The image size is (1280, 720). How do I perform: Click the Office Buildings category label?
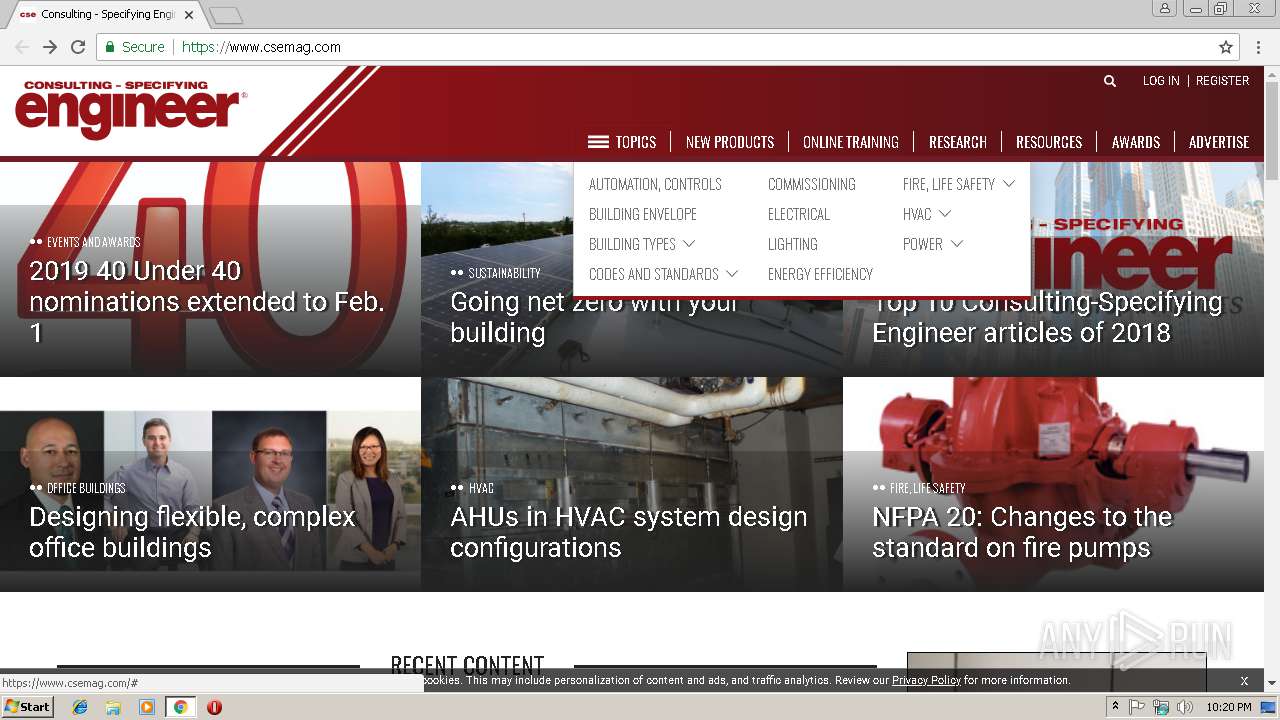(x=86, y=488)
